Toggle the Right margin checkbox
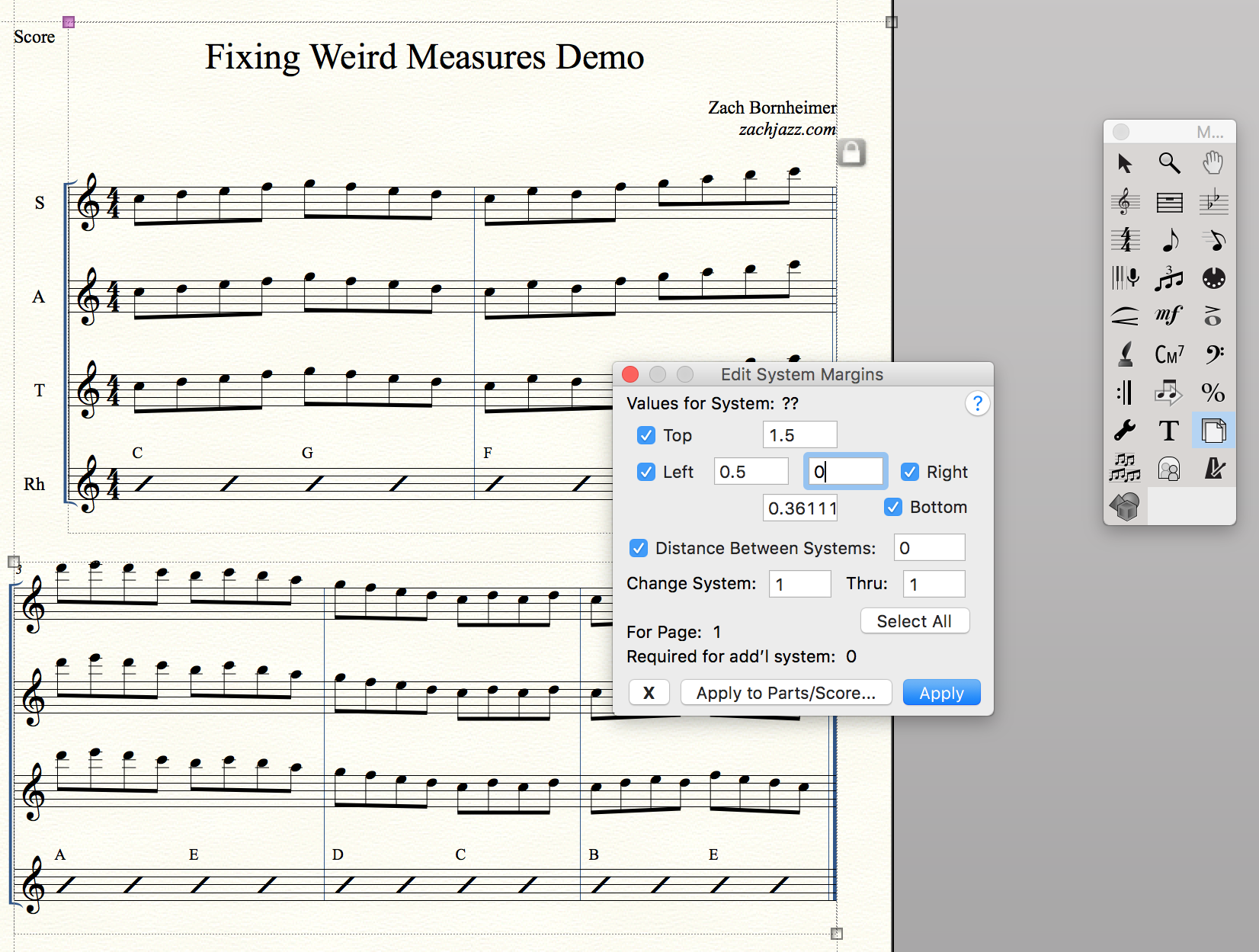The width and height of the screenshot is (1259, 952). tap(910, 472)
